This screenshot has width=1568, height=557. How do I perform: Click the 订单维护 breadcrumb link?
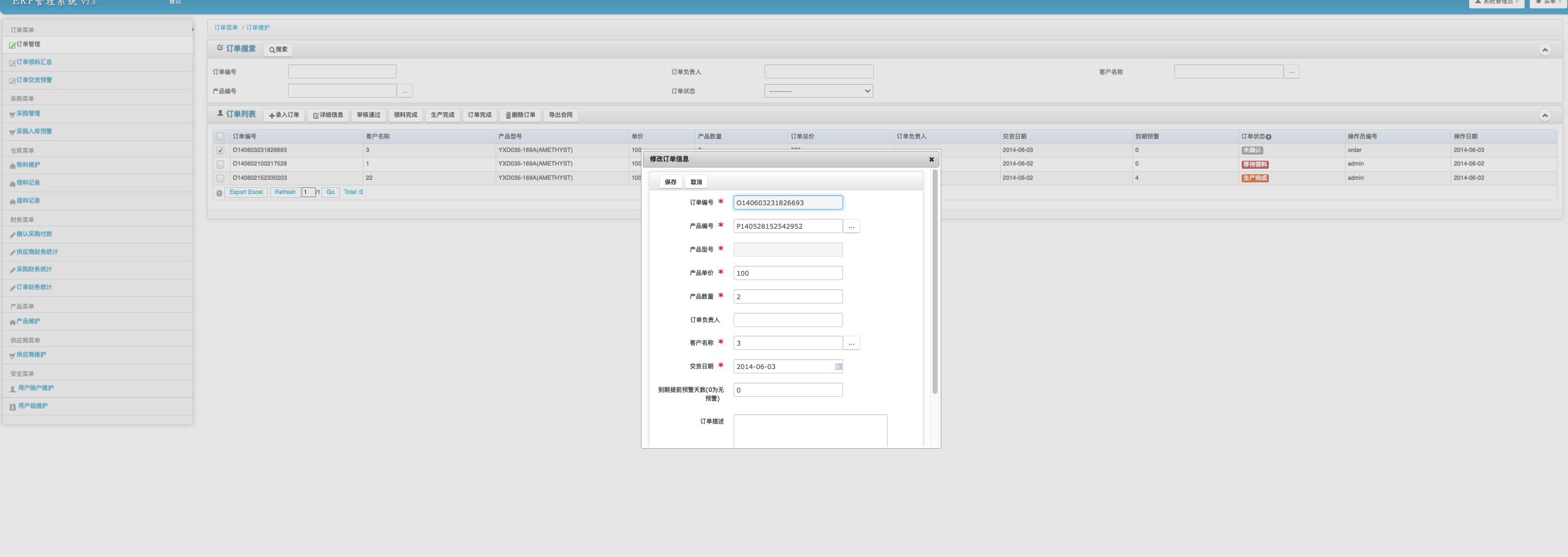click(258, 28)
